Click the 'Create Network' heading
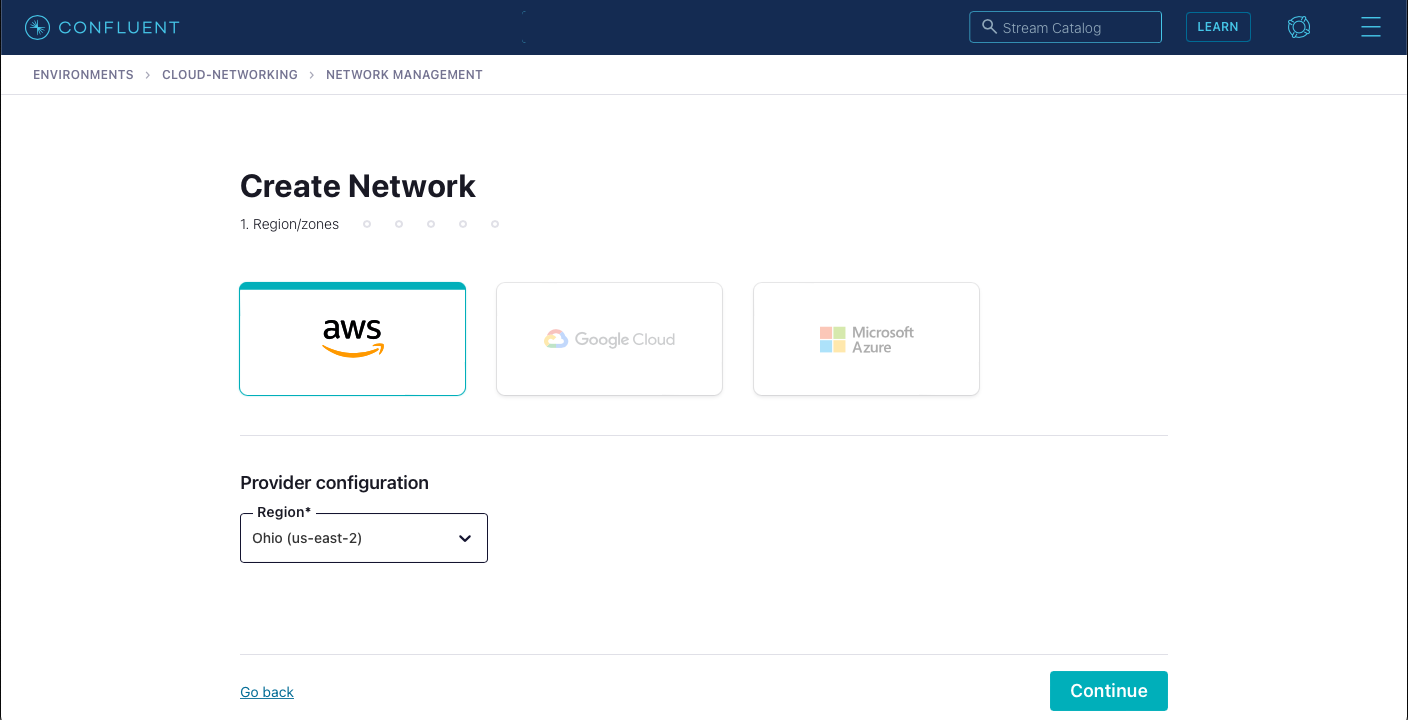Viewport: 1408px width, 720px height. 358,186
